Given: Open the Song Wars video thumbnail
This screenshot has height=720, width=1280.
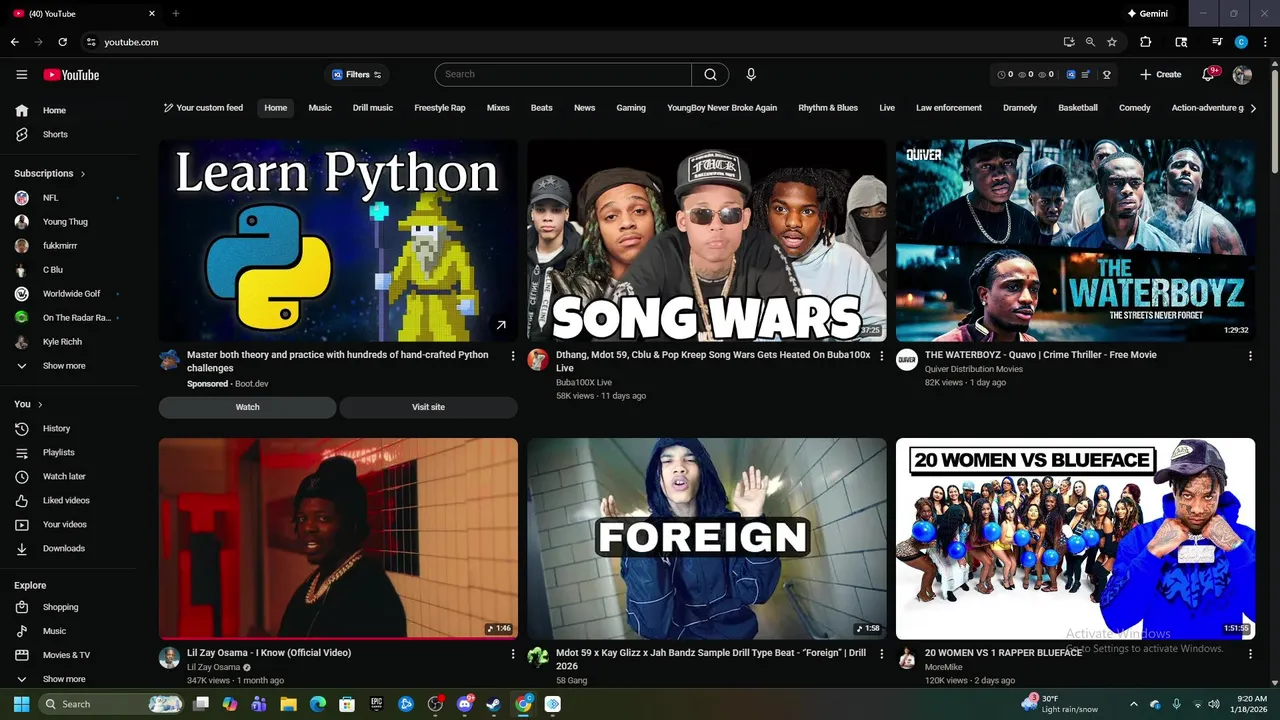Looking at the screenshot, I should point(707,240).
